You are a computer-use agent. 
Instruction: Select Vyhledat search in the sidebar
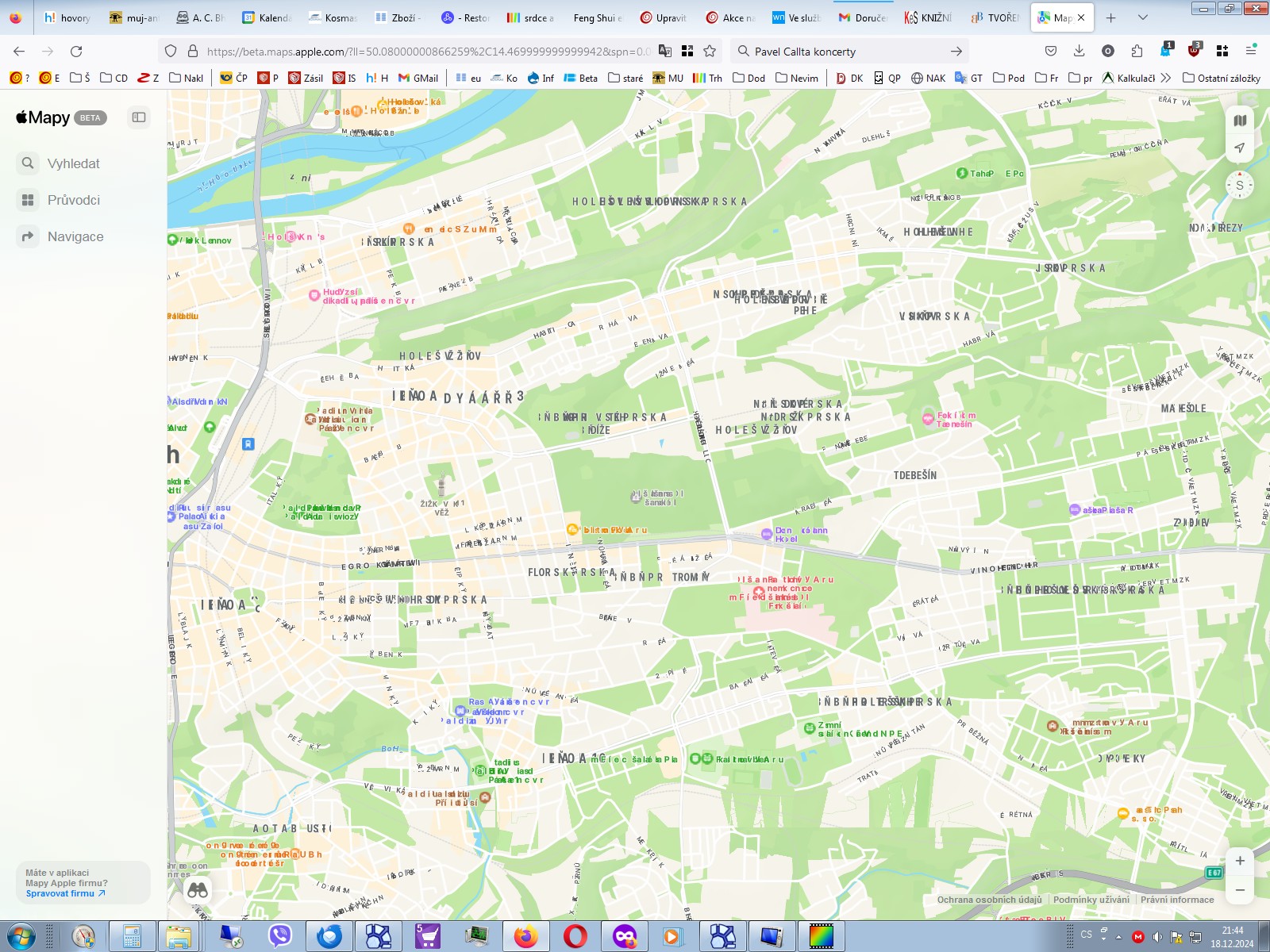pos(73,163)
